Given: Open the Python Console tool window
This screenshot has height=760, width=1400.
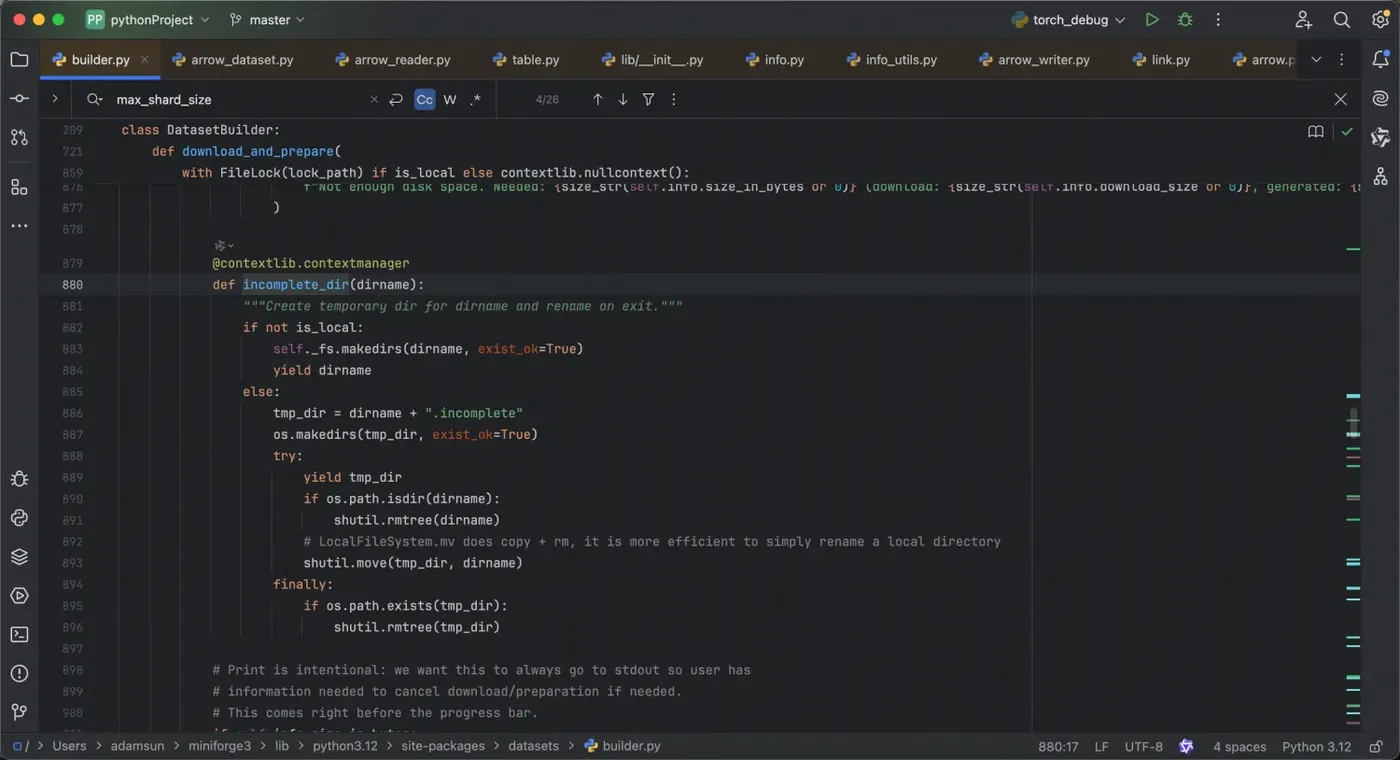Looking at the screenshot, I should 19,518.
